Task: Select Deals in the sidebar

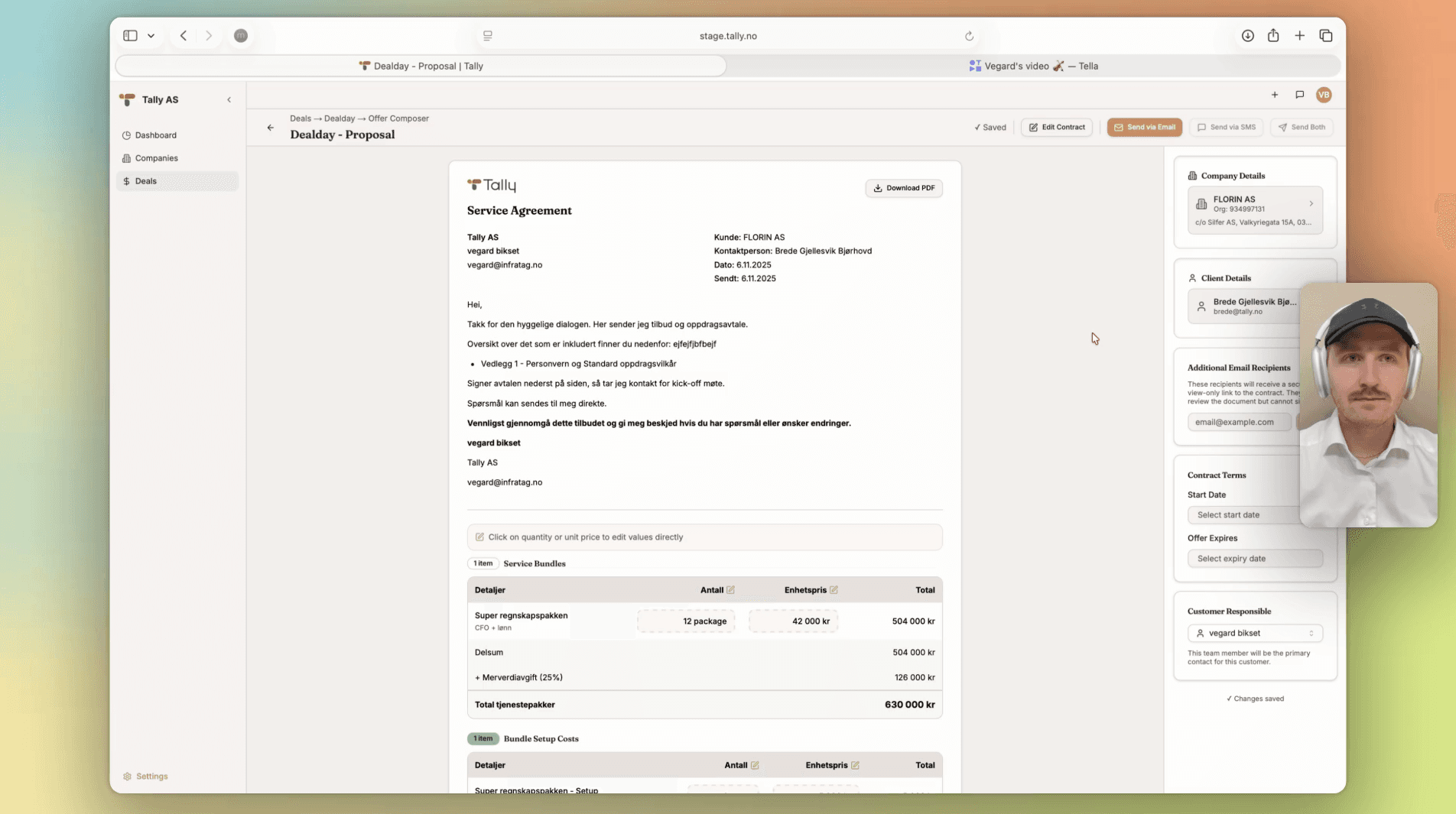Action: coord(177,181)
